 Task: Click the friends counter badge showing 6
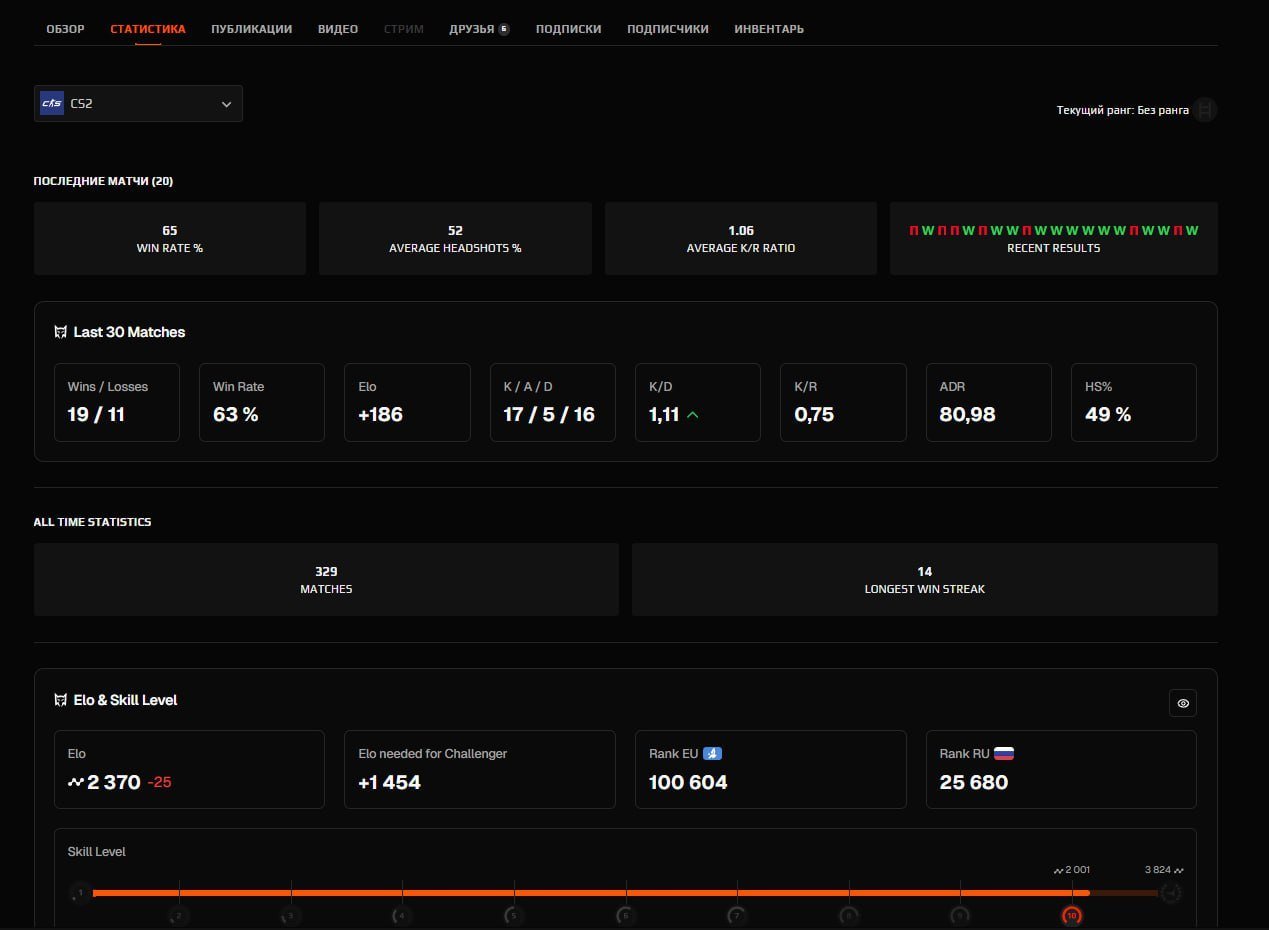point(501,28)
